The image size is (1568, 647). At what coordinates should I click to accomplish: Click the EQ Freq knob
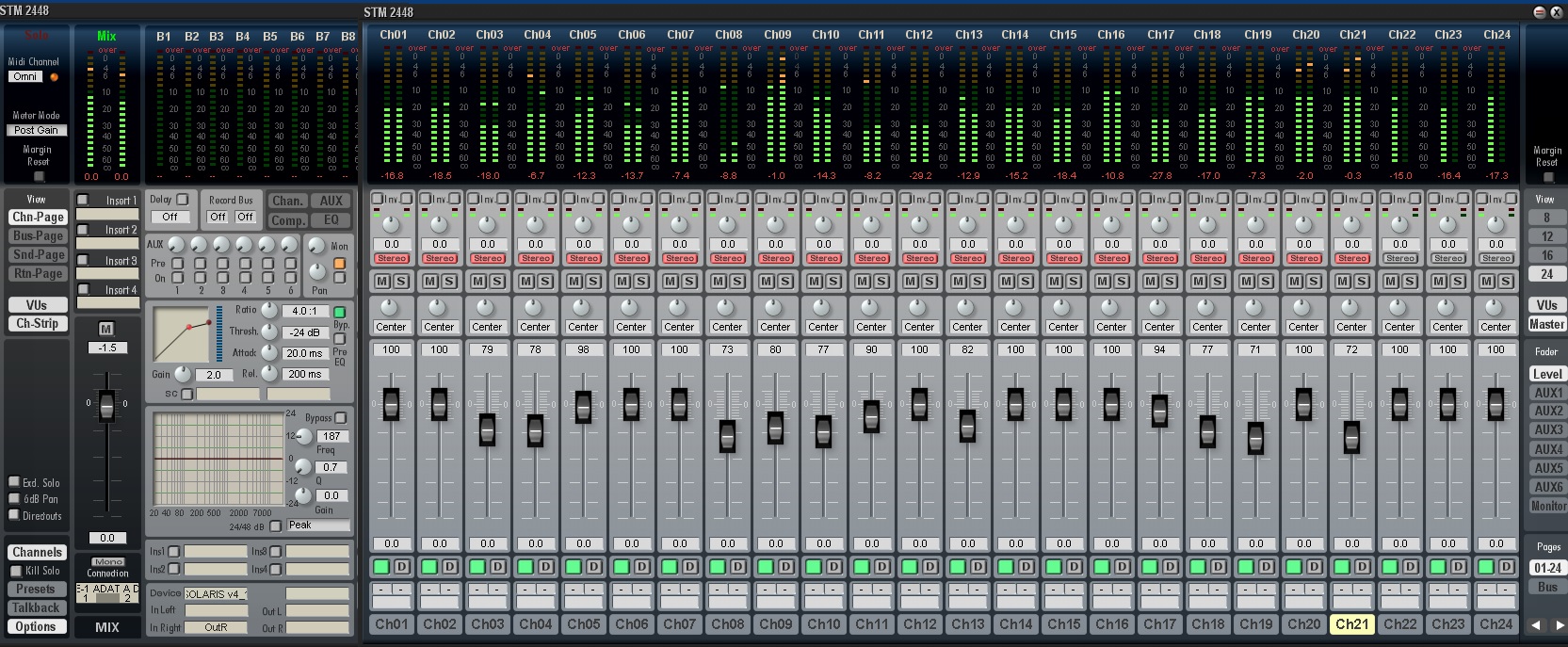[303, 437]
